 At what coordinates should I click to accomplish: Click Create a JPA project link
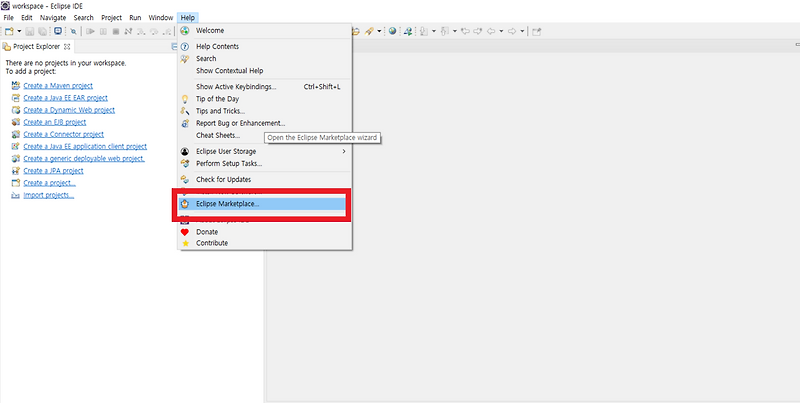tap(53, 171)
